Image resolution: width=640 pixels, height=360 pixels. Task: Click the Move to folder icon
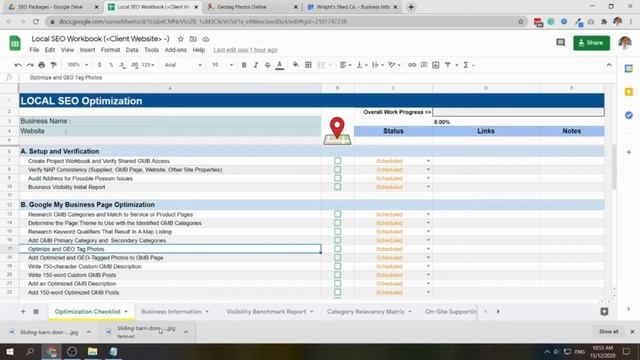click(193, 39)
